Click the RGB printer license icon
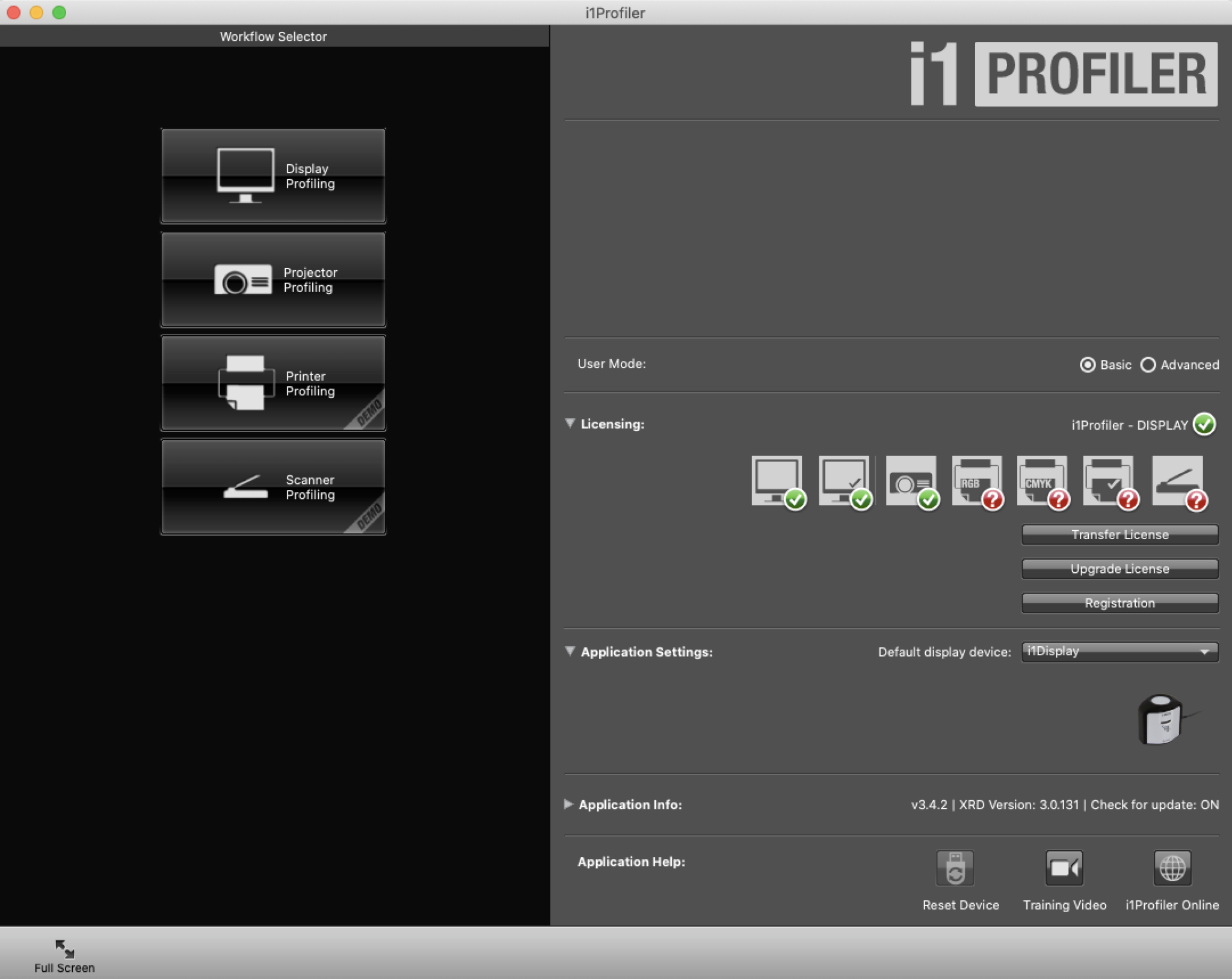This screenshot has width=1232, height=979. (x=976, y=481)
